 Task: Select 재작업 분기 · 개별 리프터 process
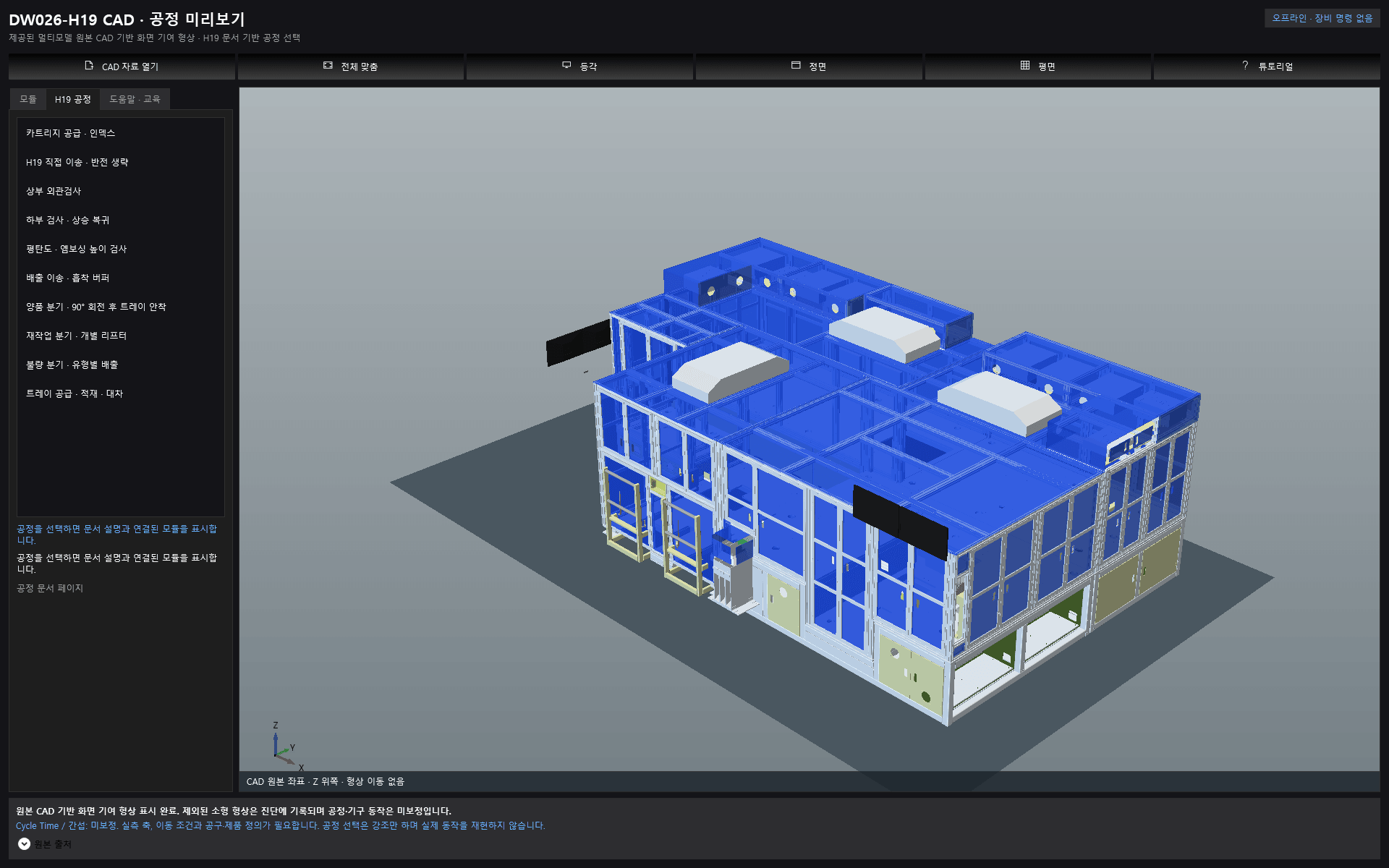pyautogui.click(x=121, y=336)
